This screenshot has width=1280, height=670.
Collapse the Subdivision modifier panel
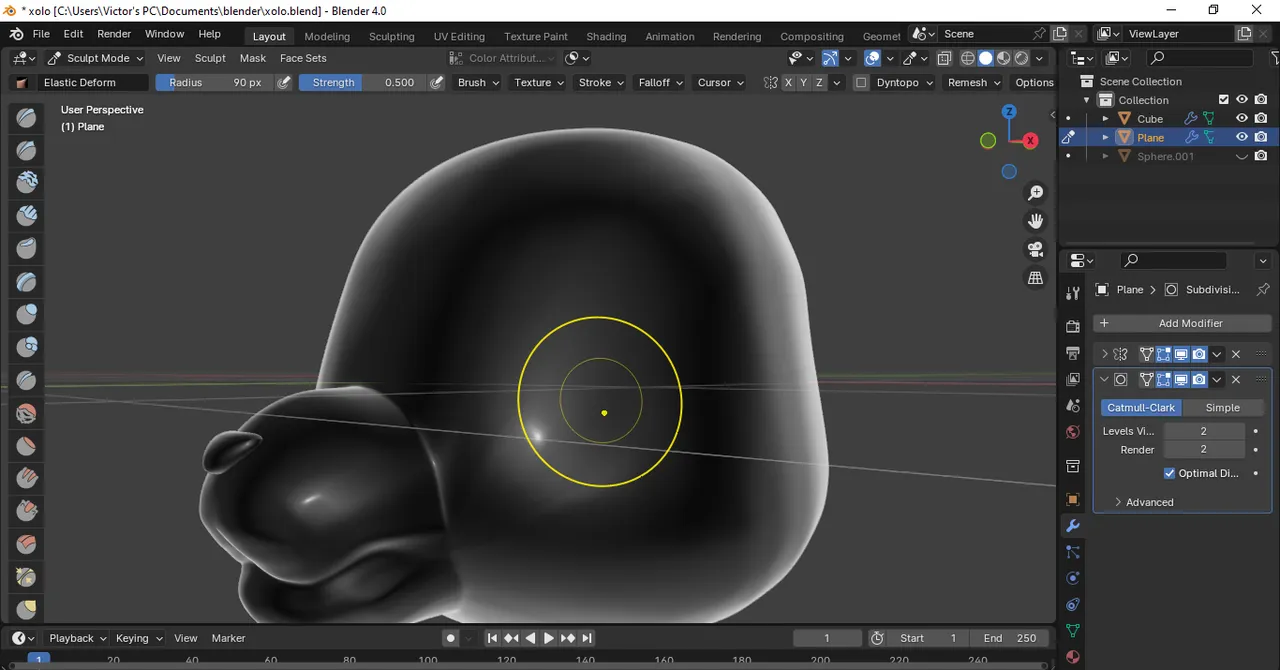pyautogui.click(x=1105, y=380)
